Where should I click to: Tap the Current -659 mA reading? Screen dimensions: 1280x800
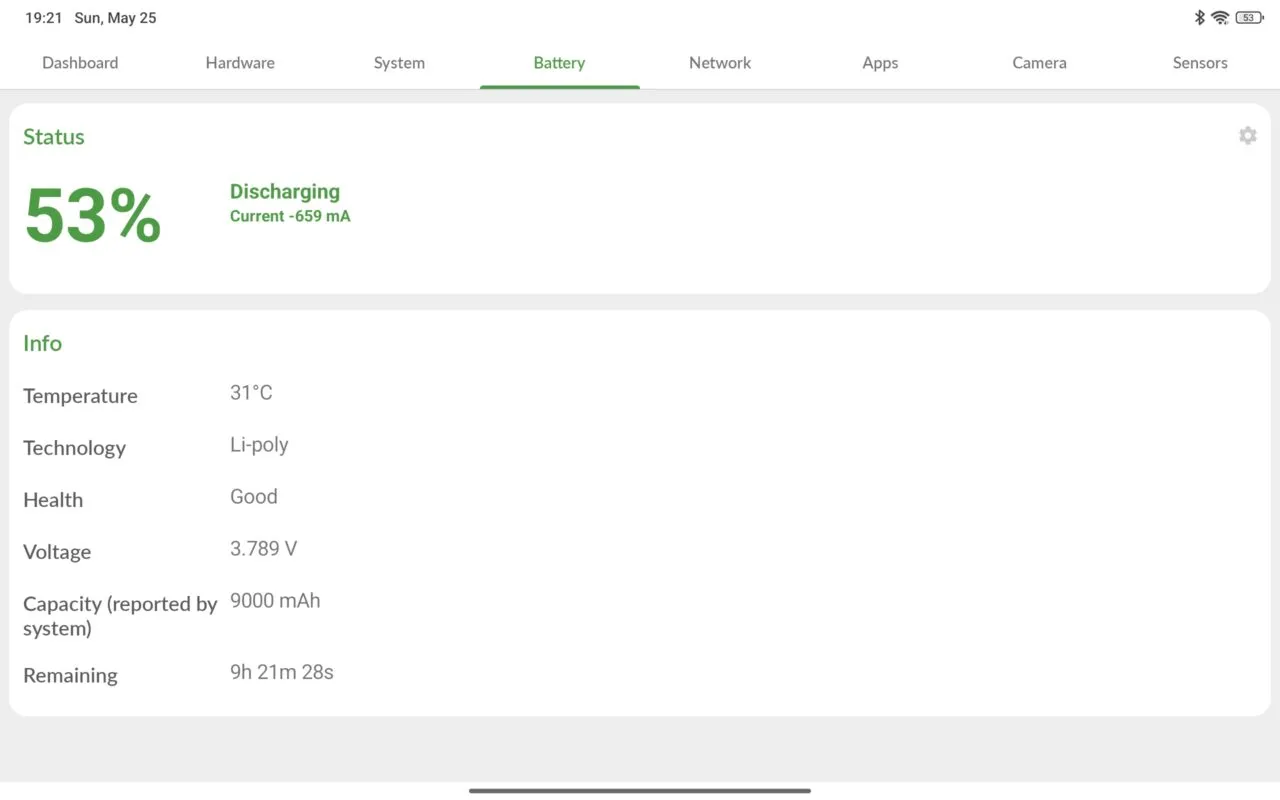pyautogui.click(x=290, y=216)
